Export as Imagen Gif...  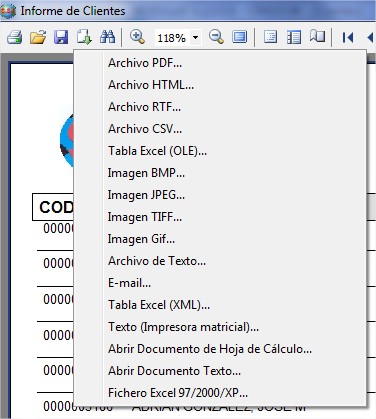coord(220,239)
